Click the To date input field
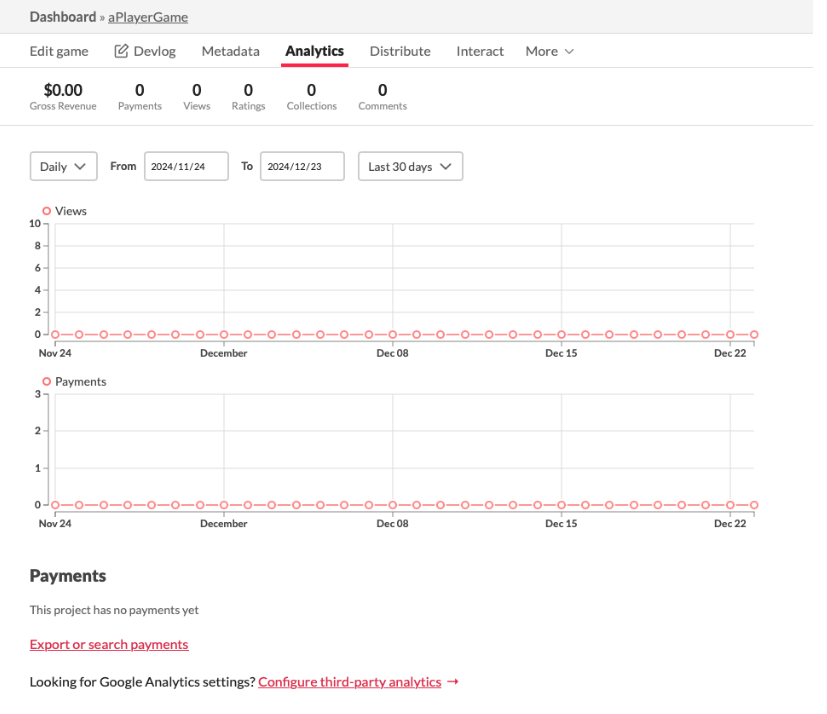Image resolution: width=827 pixels, height=714 pixels. pos(302,166)
